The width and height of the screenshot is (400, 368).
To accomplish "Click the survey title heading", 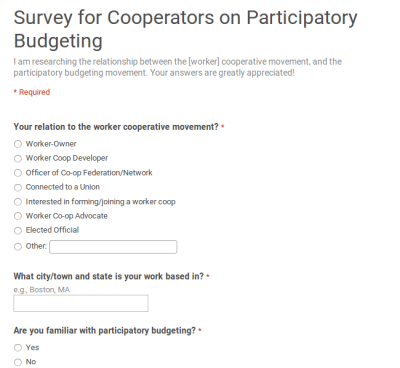I will (185, 29).
